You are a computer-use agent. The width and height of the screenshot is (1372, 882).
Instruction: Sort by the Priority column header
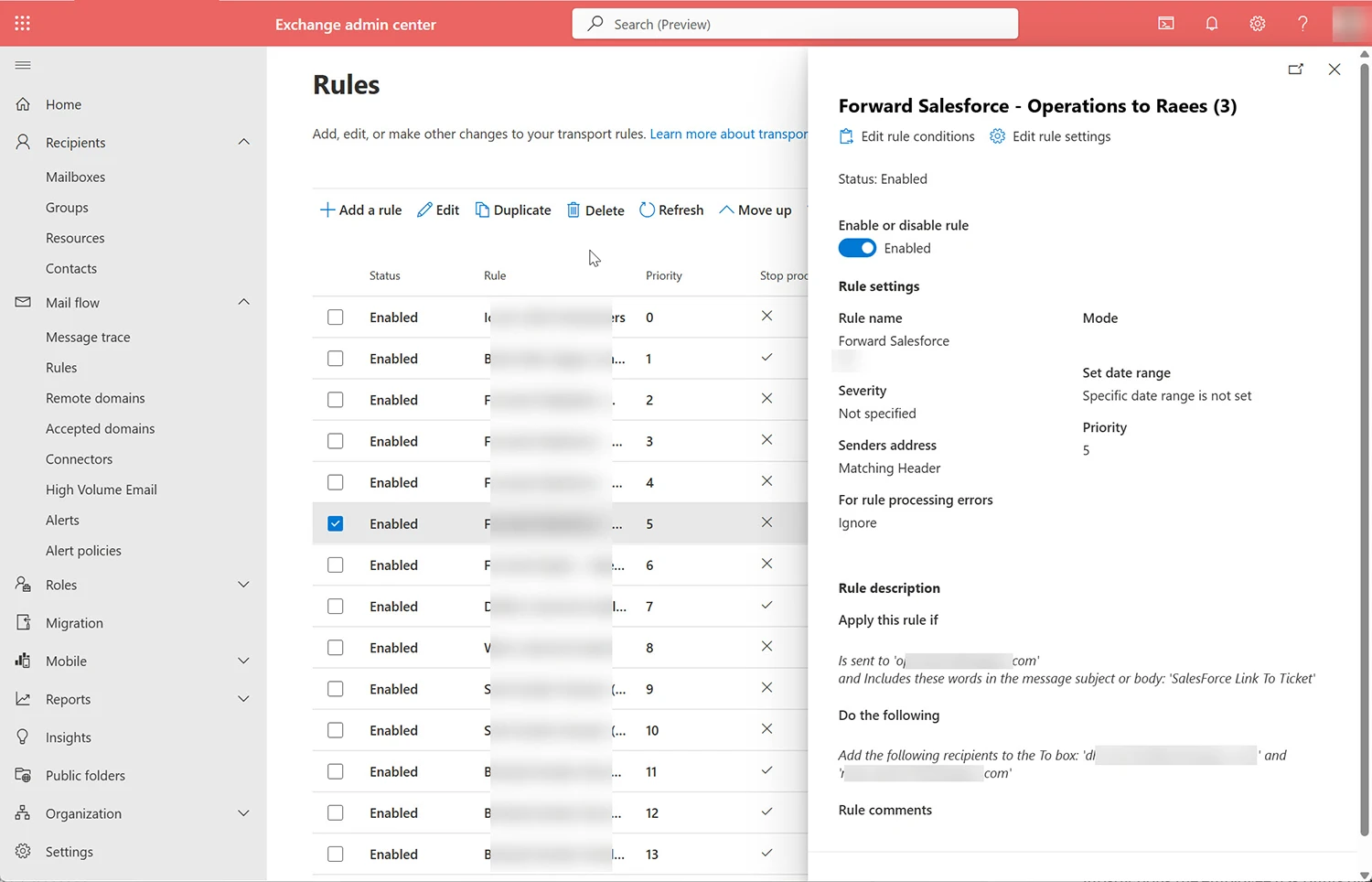(x=664, y=275)
